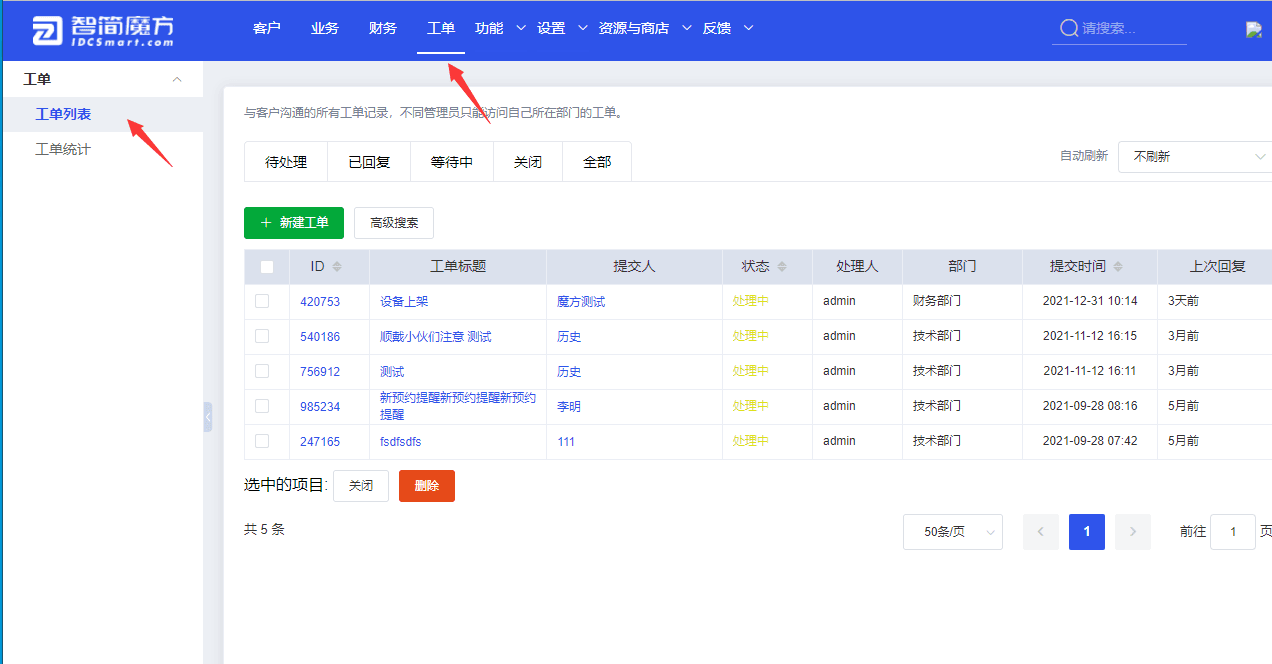Open the 工单 top menu
This screenshot has height=664, width=1272.
(441, 28)
